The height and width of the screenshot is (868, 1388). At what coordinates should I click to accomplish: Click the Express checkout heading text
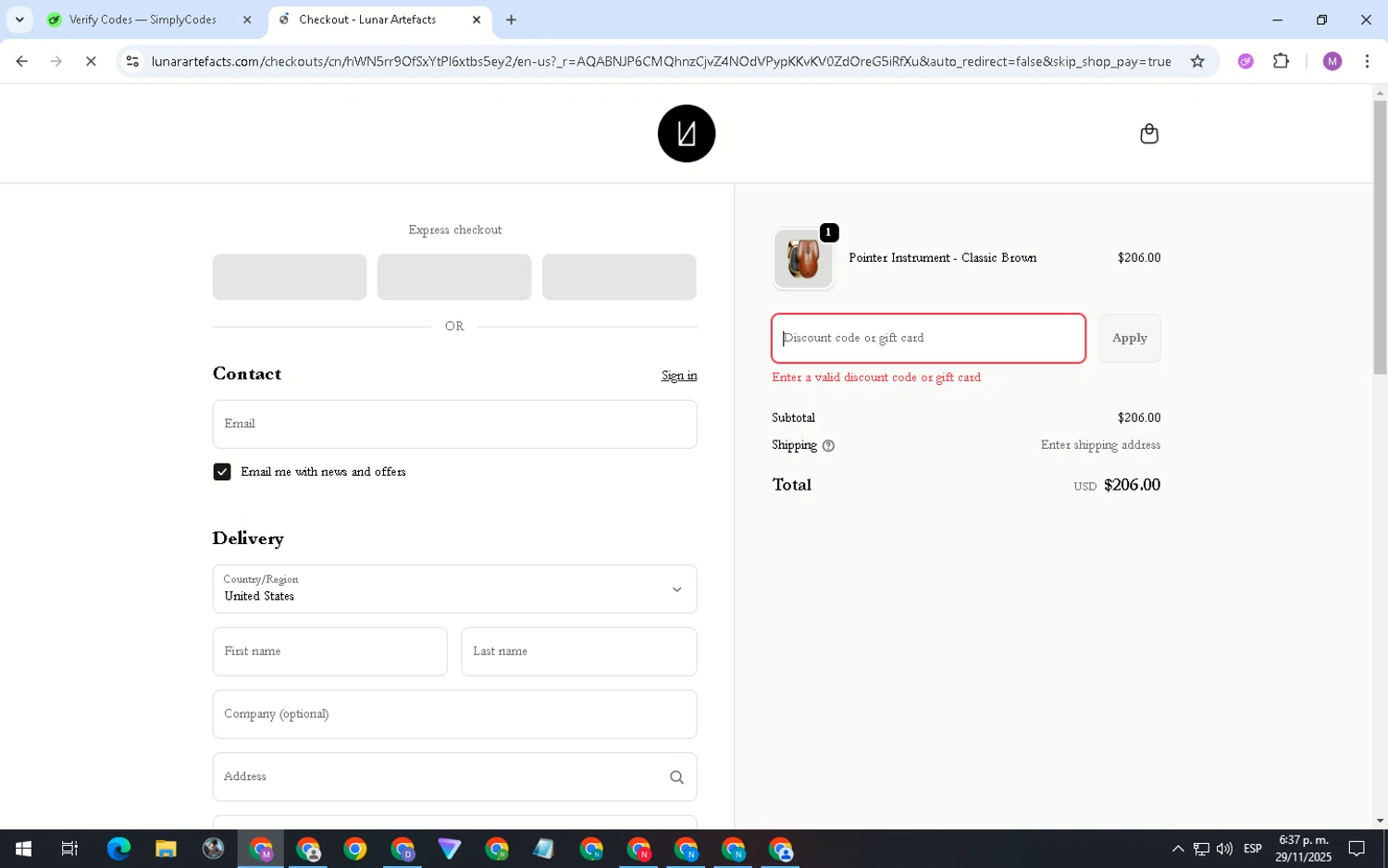coord(454,229)
